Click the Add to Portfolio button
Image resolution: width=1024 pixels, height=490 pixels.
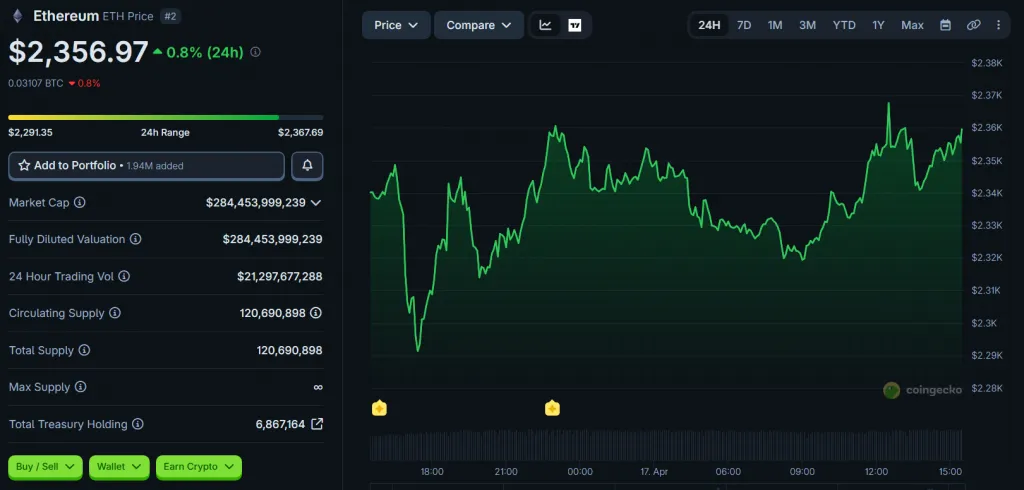pyautogui.click(x=146, y=166)
